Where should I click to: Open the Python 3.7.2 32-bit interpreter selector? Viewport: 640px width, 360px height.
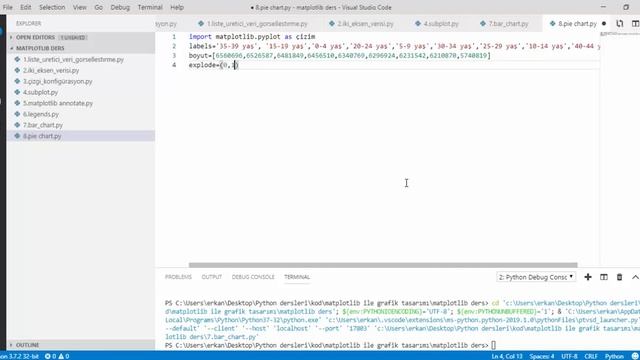tap(19, 356)
